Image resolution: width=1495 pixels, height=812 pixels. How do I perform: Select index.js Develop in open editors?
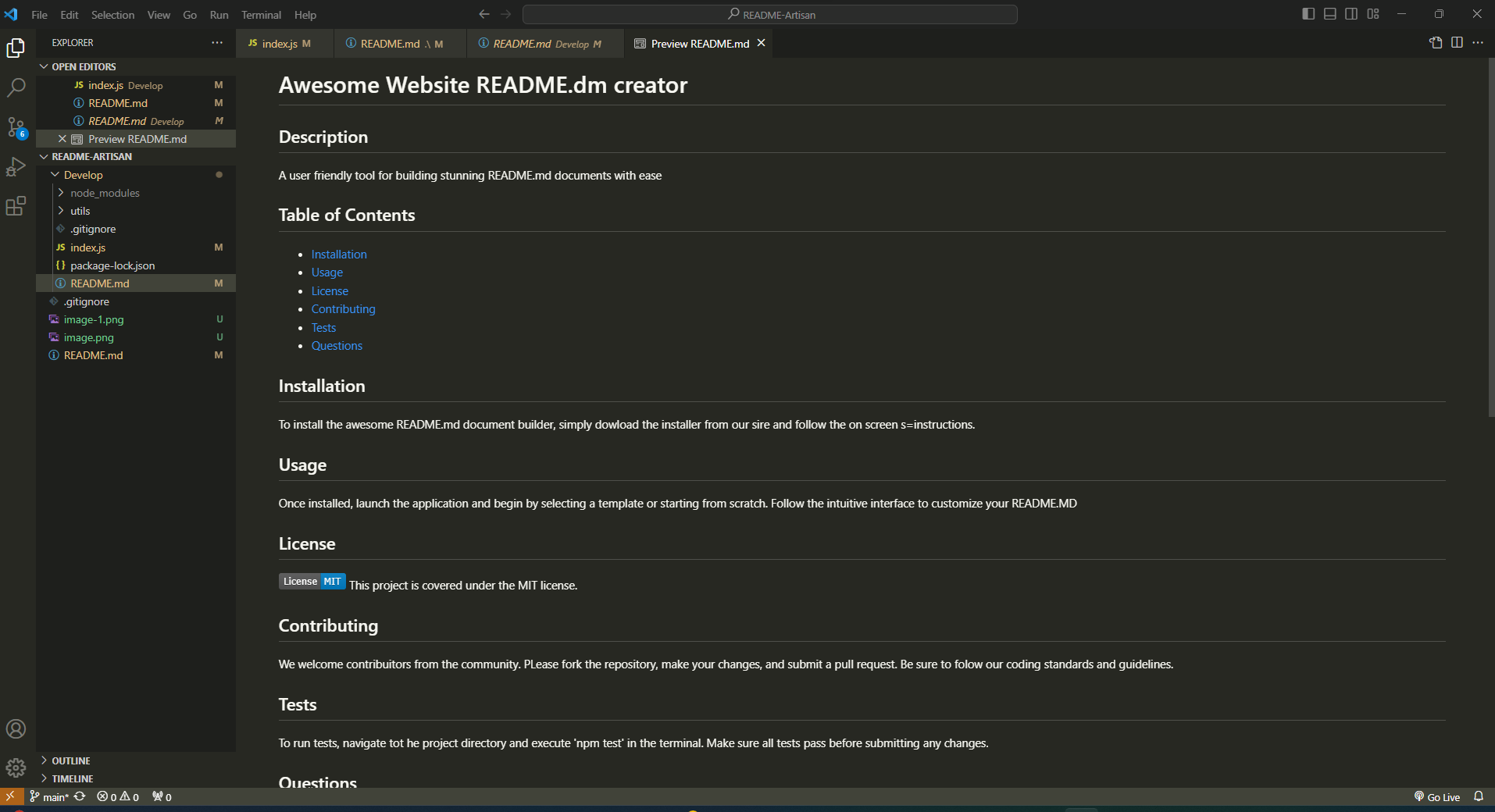[x=136, y=85]
